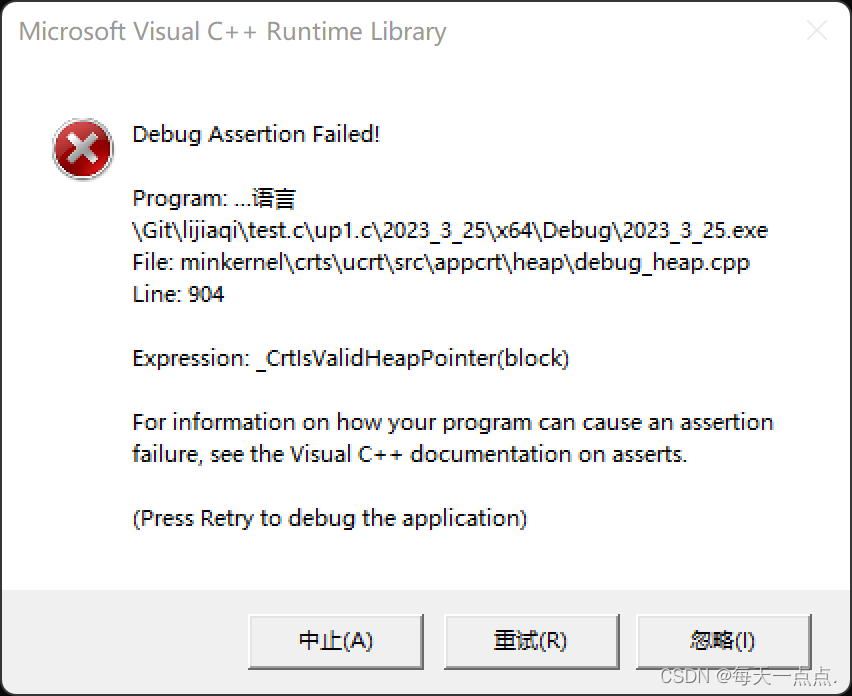
Task: Click Visual C++ documentation on asserts text
Action: pyautogui.click(x=488, y=454)
